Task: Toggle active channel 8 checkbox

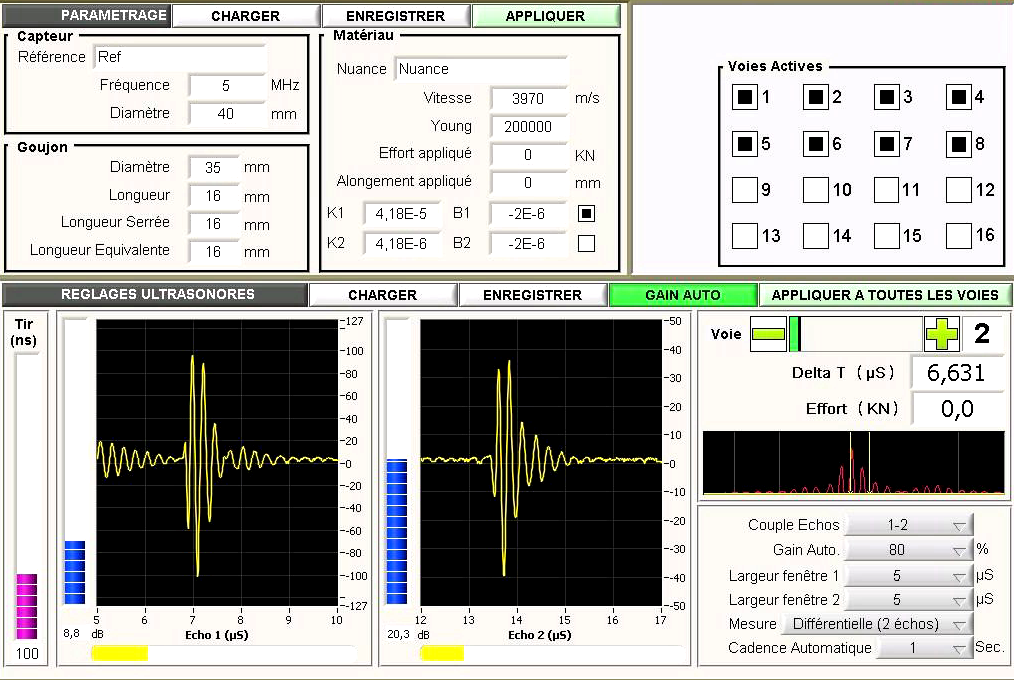Action: [959, 143]
